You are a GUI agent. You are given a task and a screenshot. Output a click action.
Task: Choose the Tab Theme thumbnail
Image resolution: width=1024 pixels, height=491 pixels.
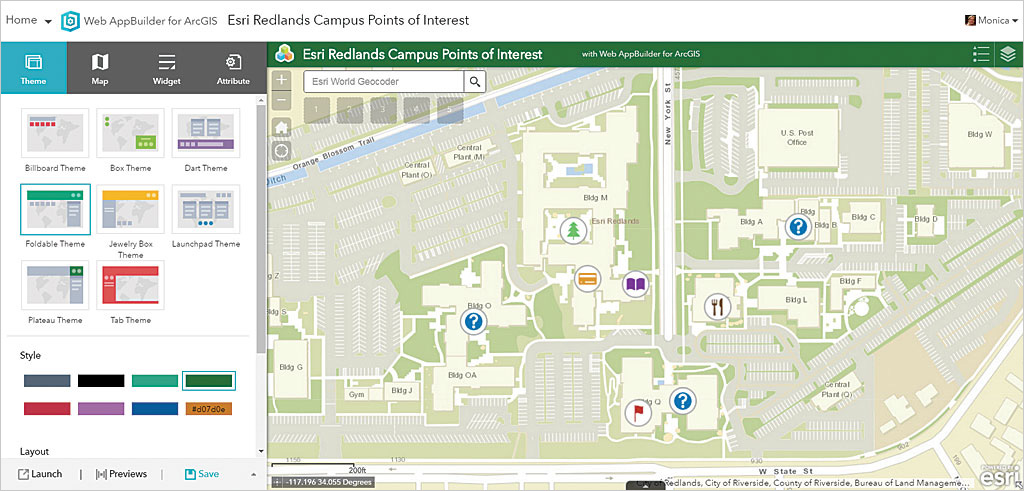131,285
